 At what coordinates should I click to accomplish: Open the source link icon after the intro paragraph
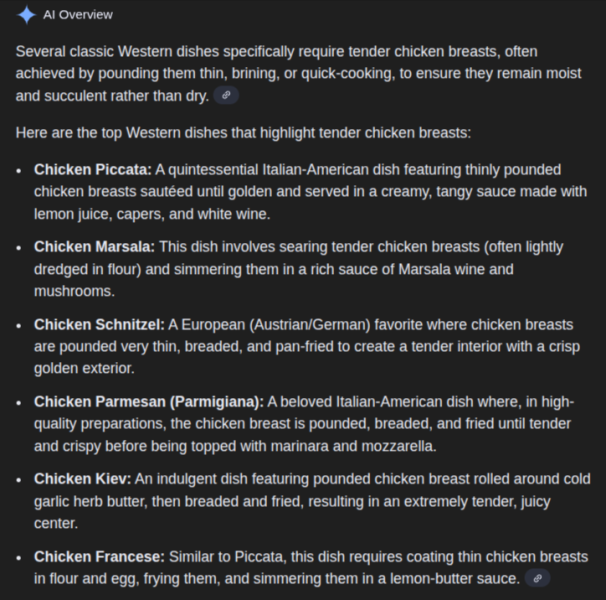(227, 96)
